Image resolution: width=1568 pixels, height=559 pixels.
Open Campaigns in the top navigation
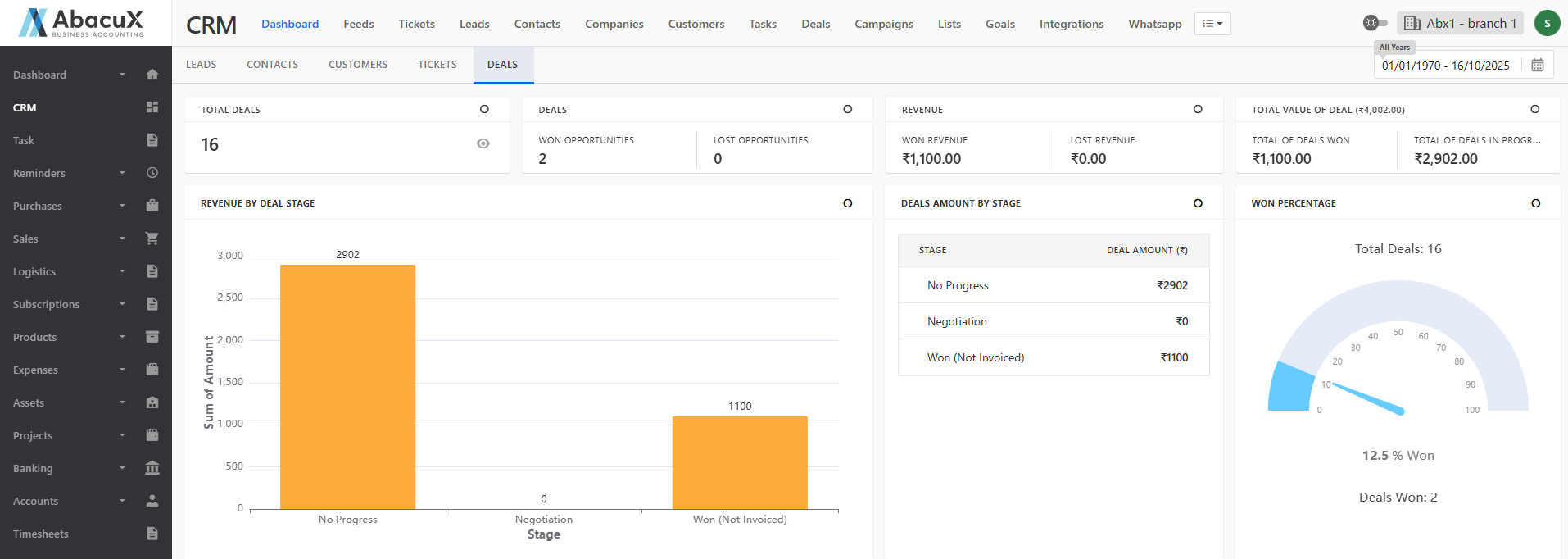883,24
